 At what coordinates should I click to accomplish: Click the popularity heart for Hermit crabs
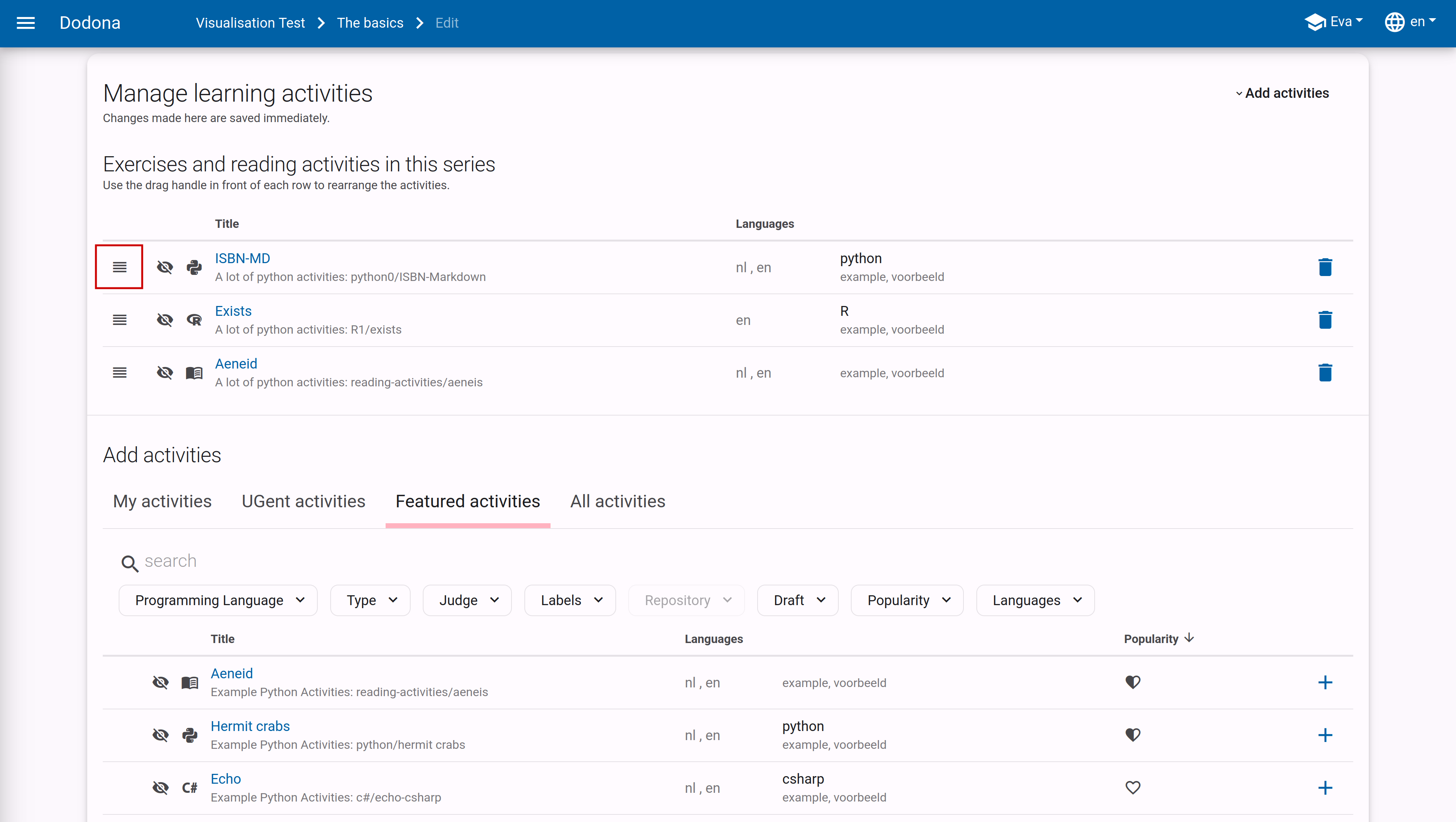click(1133, 735)
